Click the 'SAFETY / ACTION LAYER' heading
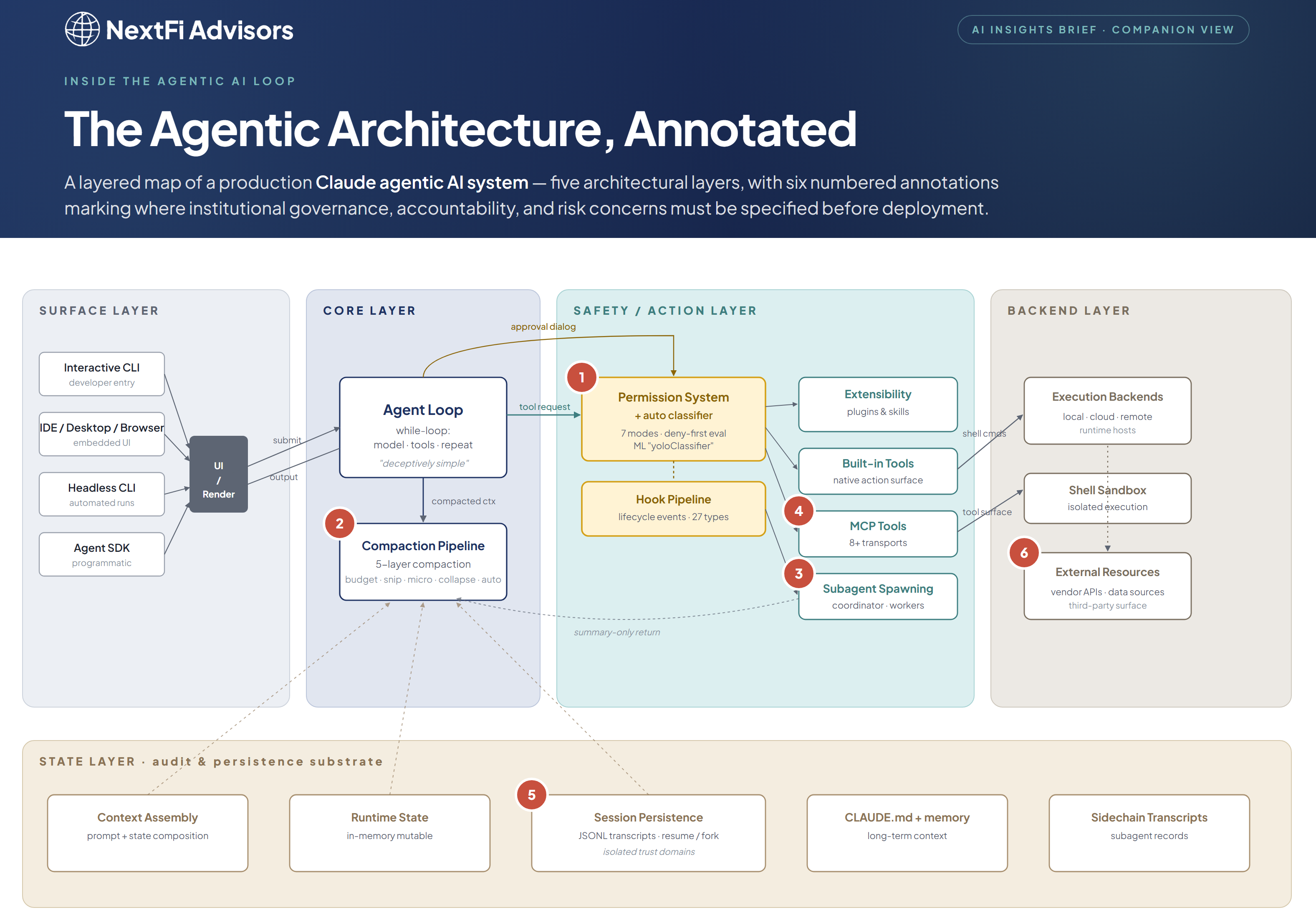Viewport: 1316px width, 910px height. 665,311
